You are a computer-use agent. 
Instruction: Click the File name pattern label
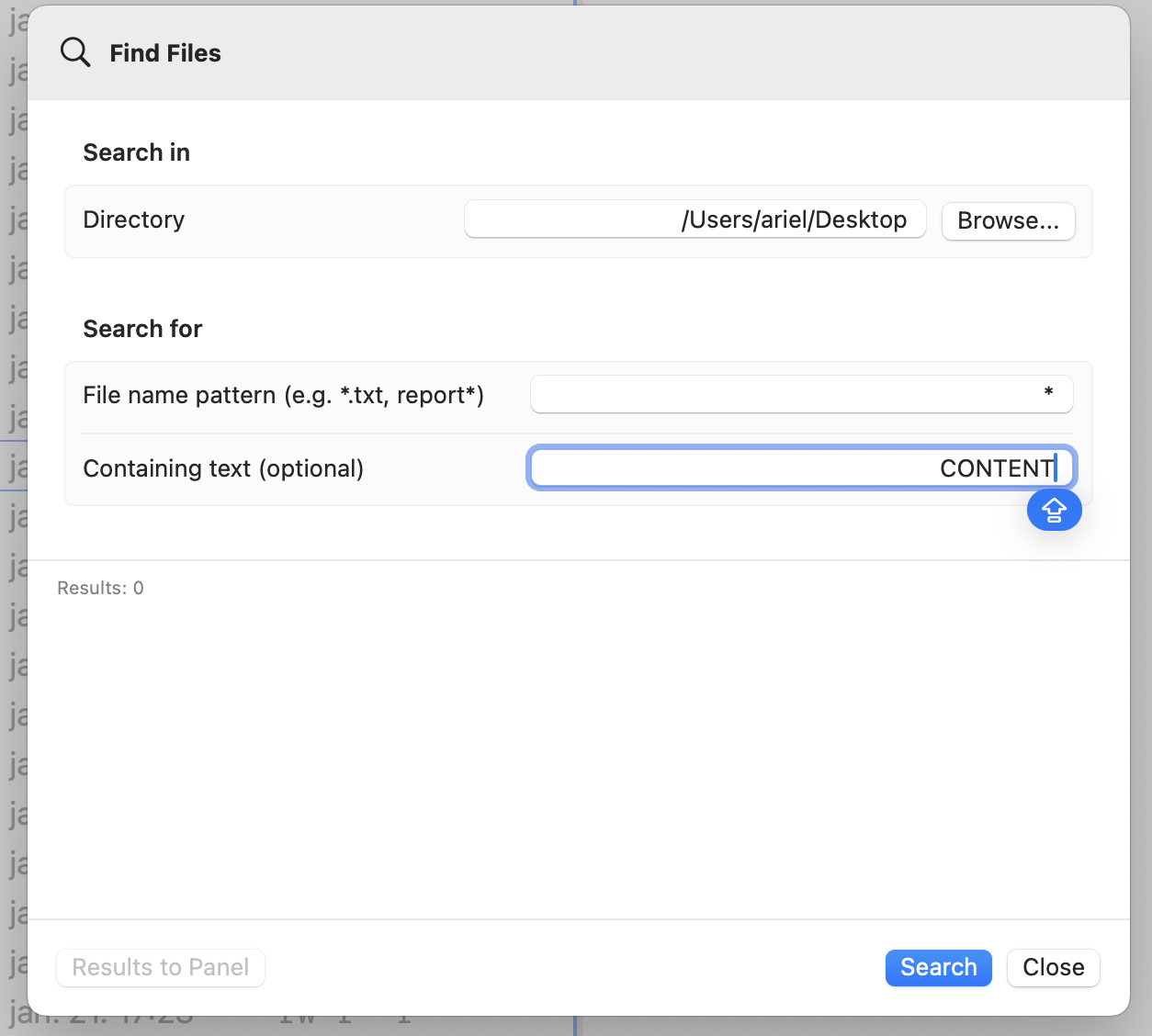click(284, 395)
